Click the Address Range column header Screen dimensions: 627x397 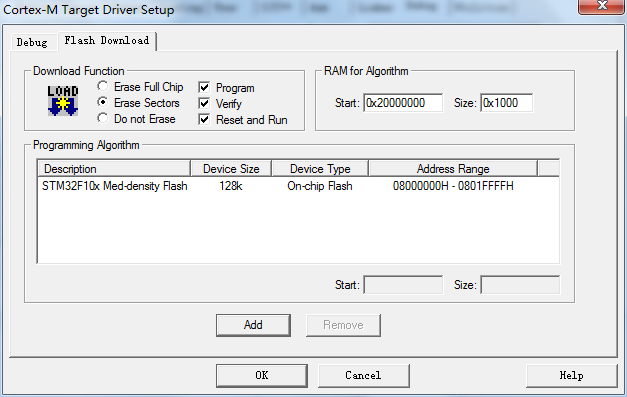(453, 169)
